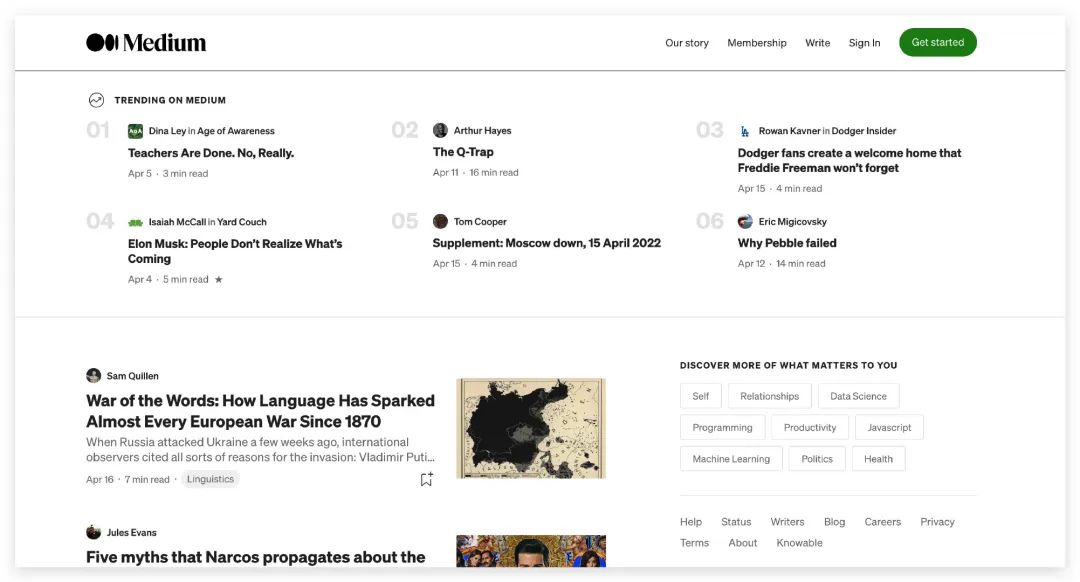The image size is (1080, 582).
Task: Click Arthur Hayes' profile avatar
Action: pyautogui.click(x=440, y=130)
